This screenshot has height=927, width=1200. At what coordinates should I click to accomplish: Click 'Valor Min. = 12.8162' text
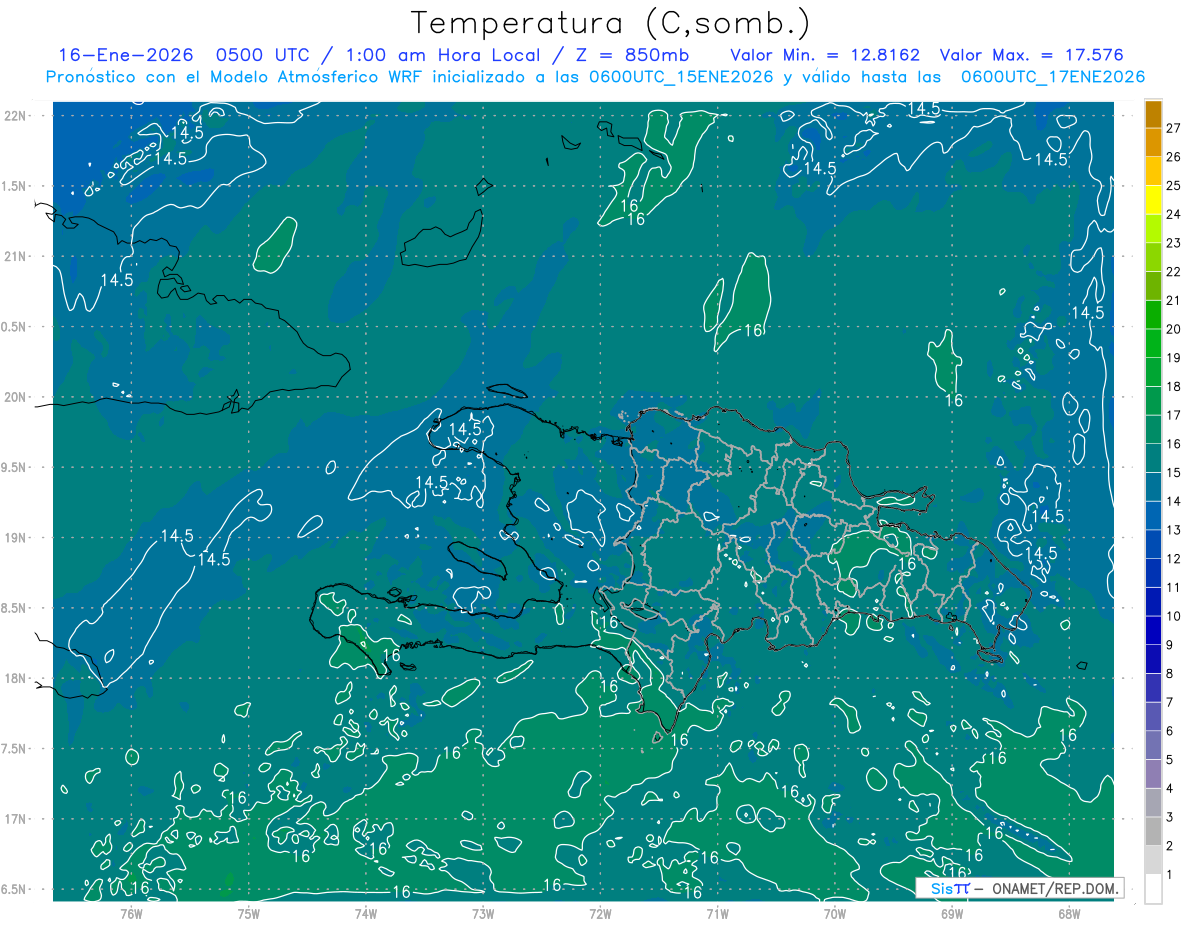coord(823,55)
